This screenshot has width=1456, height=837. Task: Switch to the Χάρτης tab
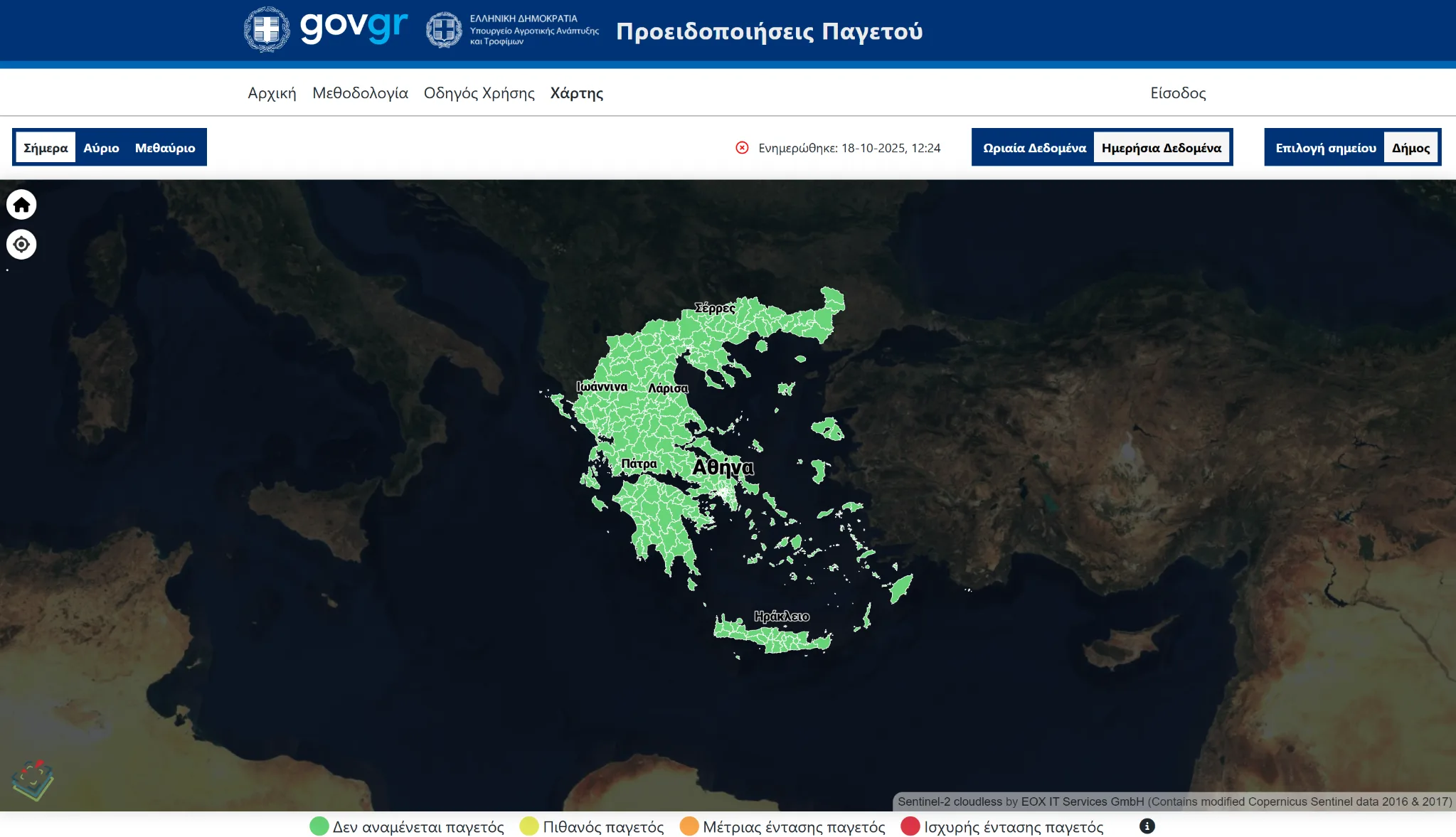(x=576, y=93)
